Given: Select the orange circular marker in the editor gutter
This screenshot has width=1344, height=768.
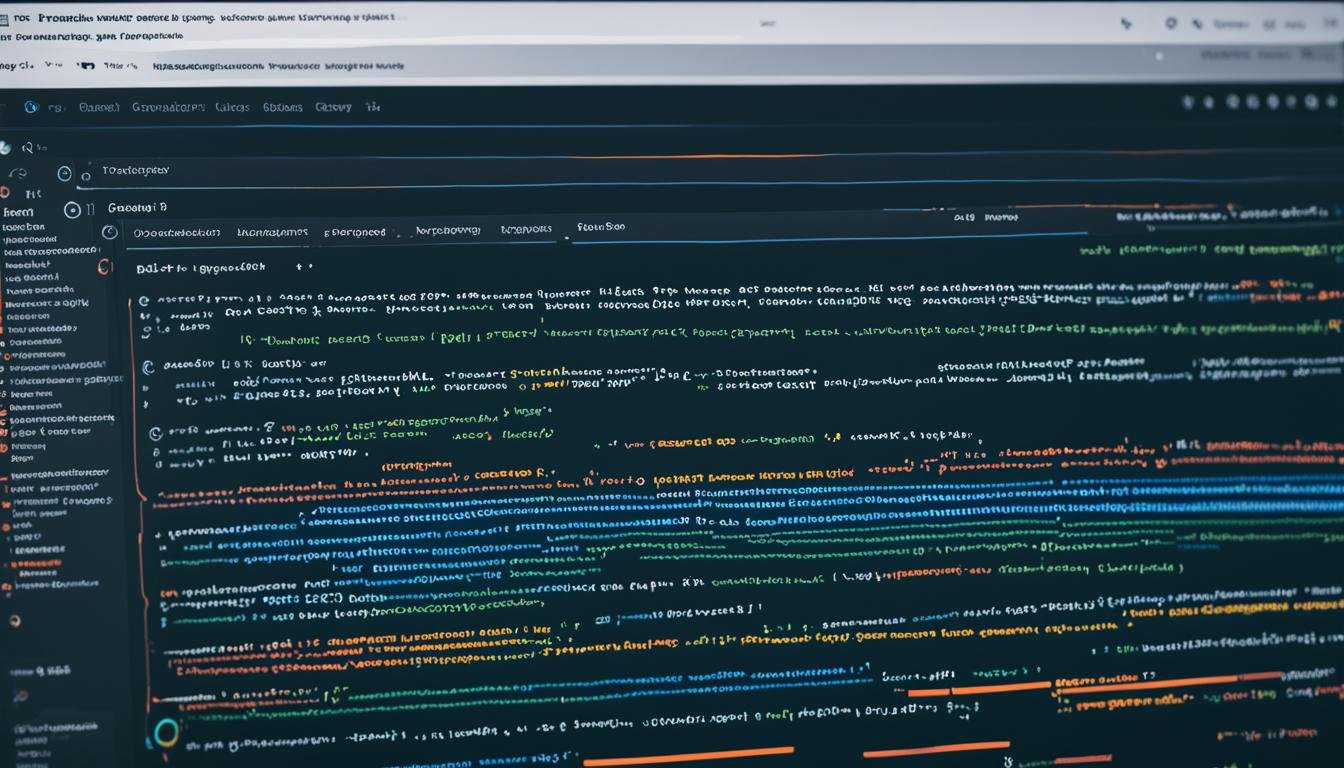Looking at the screenshot, I should 103,267.
